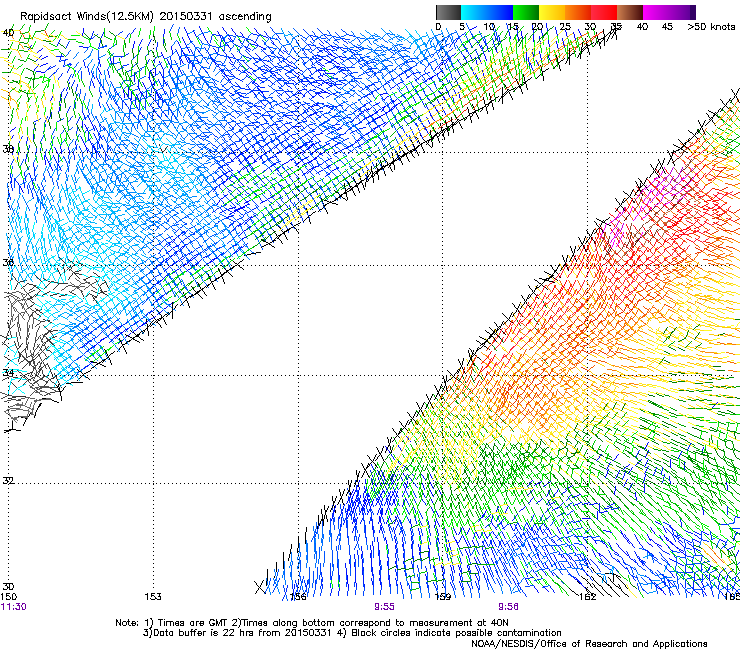Image resolution: width=740 pixels, height=650 pixels.
Task: Click the '45' label under the color bar
Action: coord(667,26)
